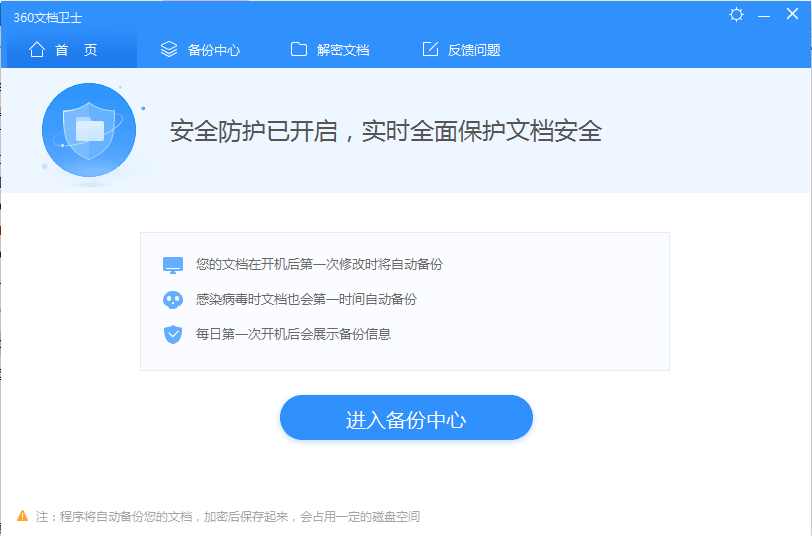This screenshot has width=812, height=536.
Task: Open settings via the gear icon
Action: point(736,15)
